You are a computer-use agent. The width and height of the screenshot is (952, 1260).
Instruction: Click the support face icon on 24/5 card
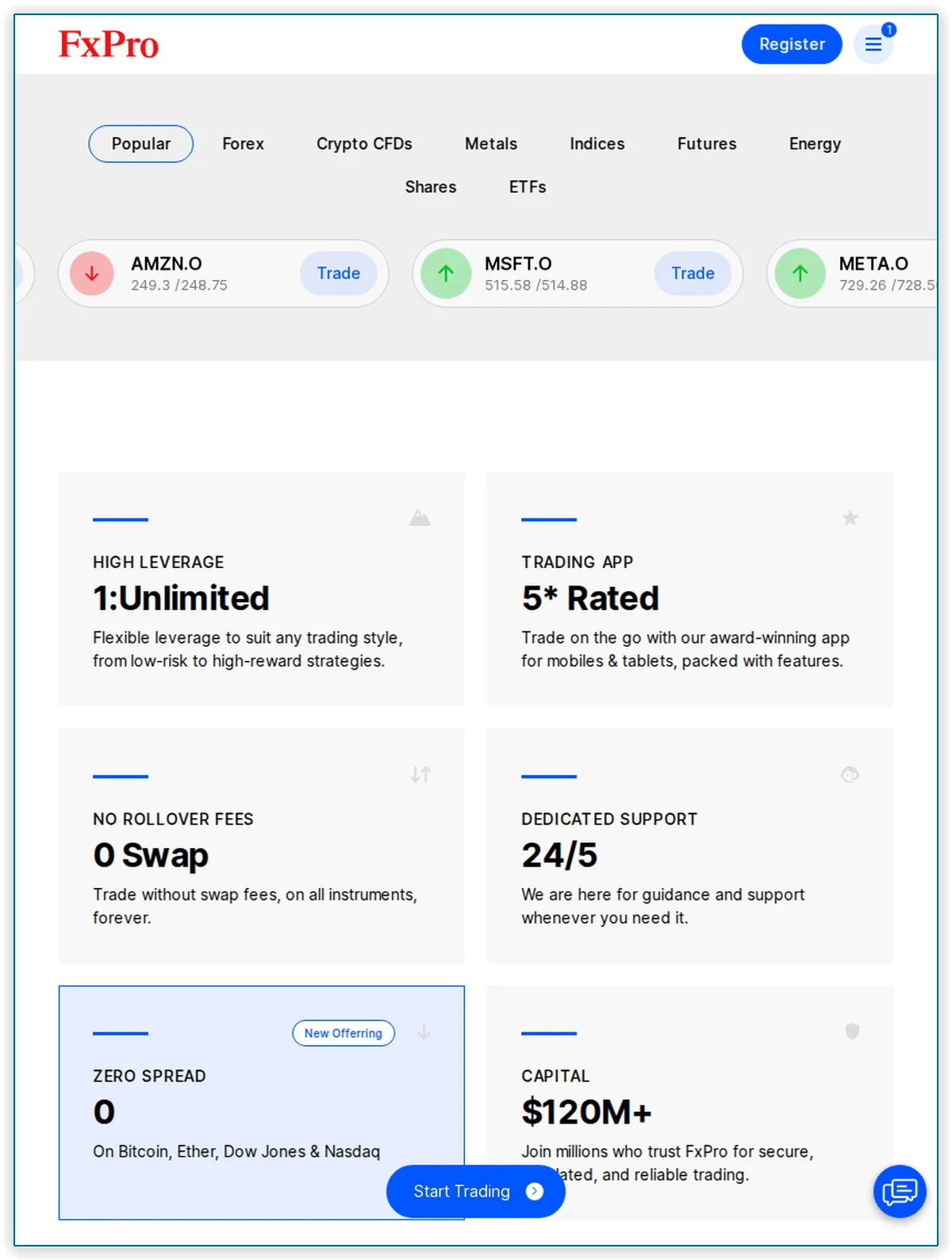pos(850,774)
